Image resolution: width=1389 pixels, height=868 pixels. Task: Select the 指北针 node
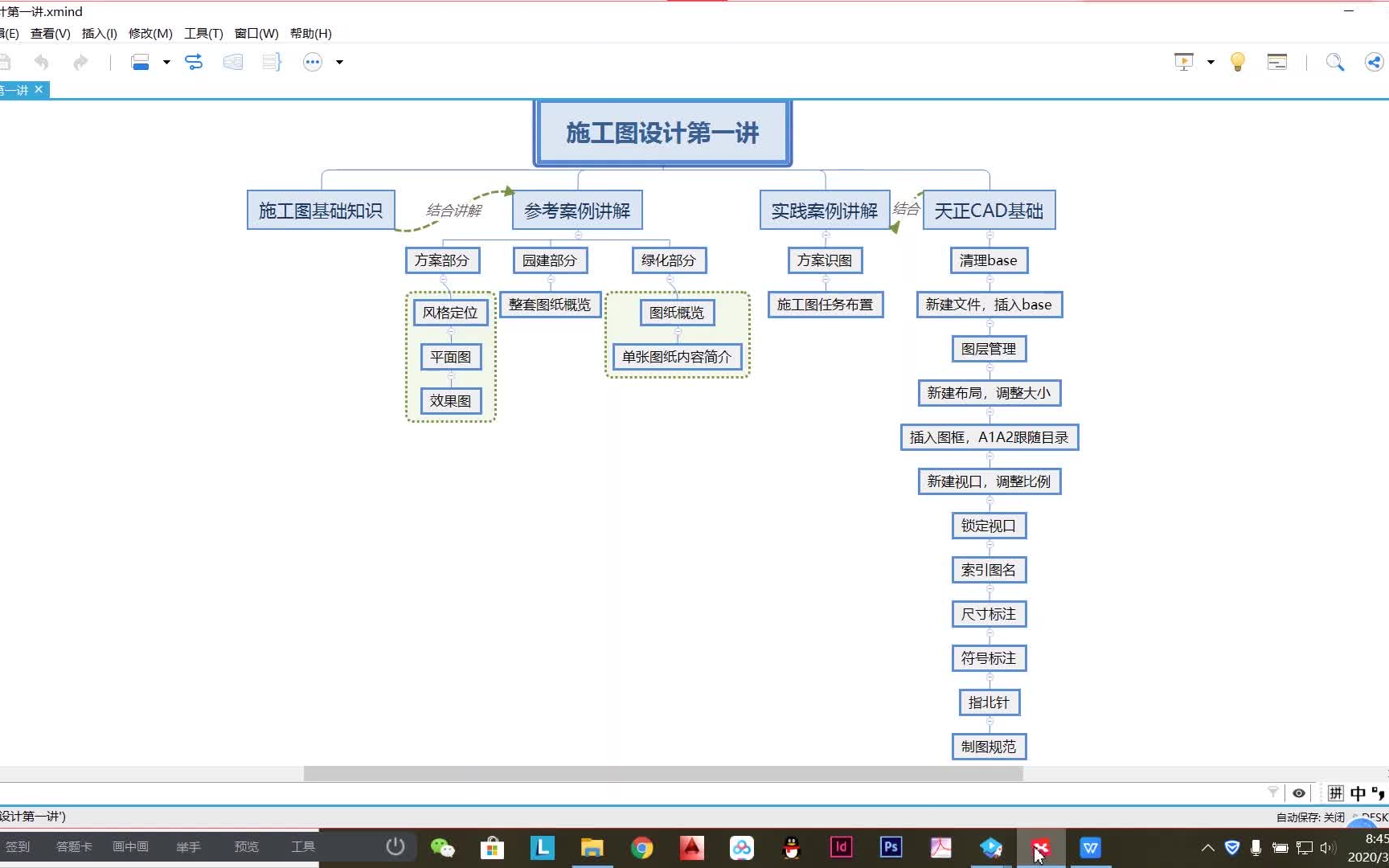click(x=989, y=702)
